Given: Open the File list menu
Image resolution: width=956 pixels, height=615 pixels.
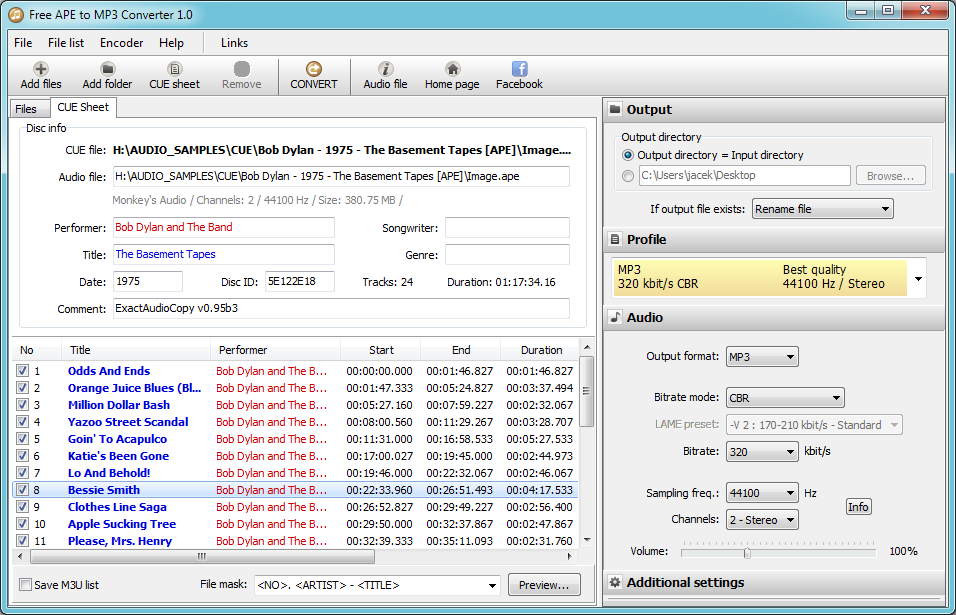Looking at the screenshot, I should click(66, 43).
